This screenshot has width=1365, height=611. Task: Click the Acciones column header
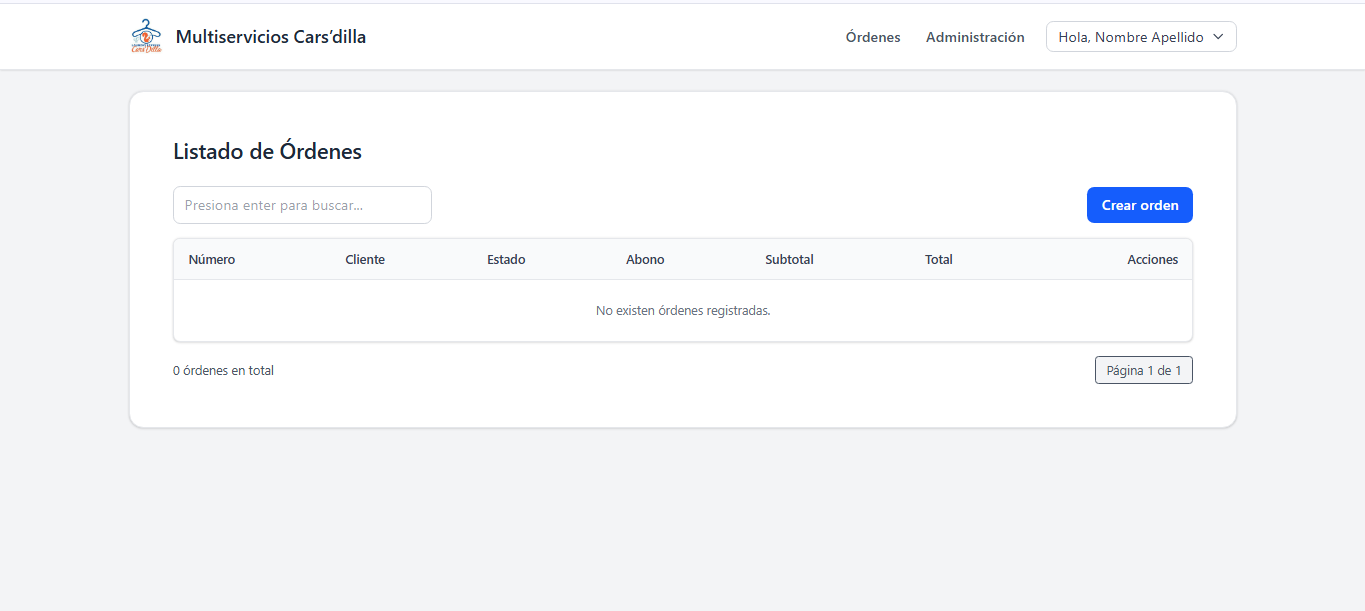pyautogui.click(x=1153, y=259)
